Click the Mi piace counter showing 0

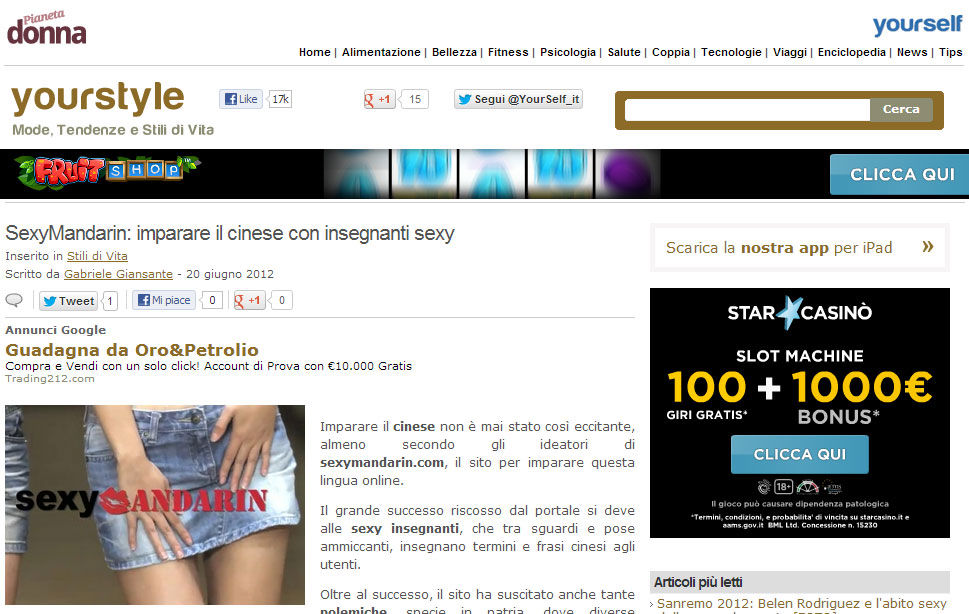tap(212, 300)
